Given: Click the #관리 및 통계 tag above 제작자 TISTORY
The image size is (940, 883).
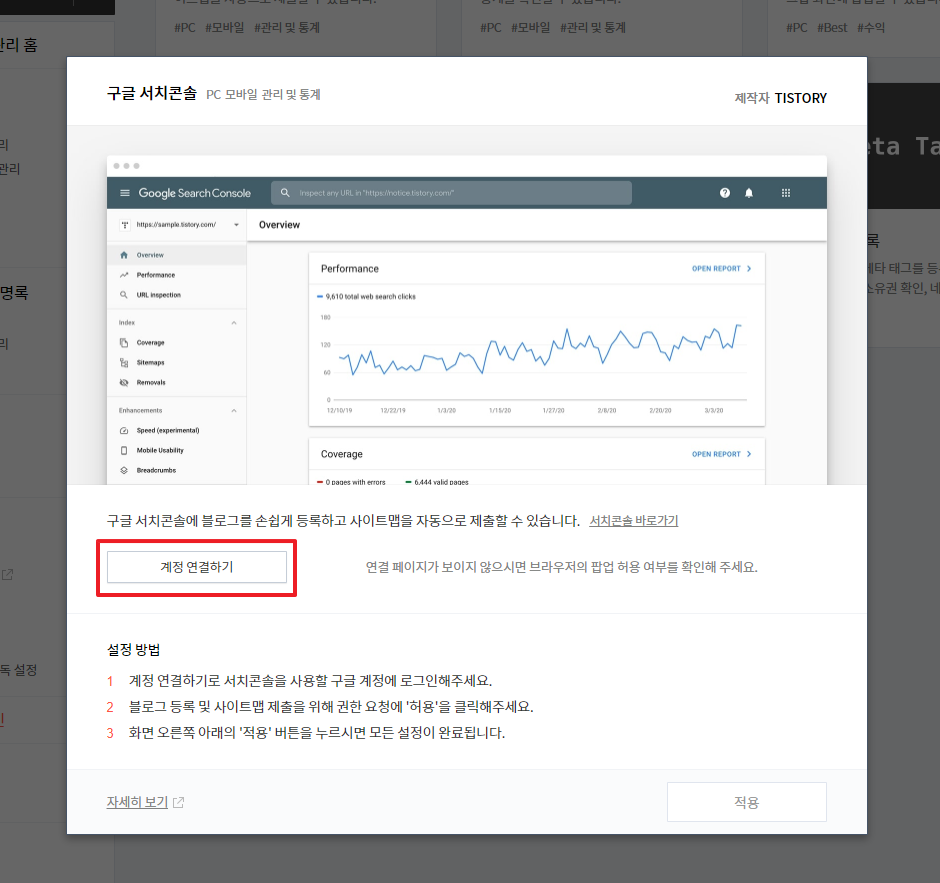Looking at the screenshot, I should coord(593,28).
